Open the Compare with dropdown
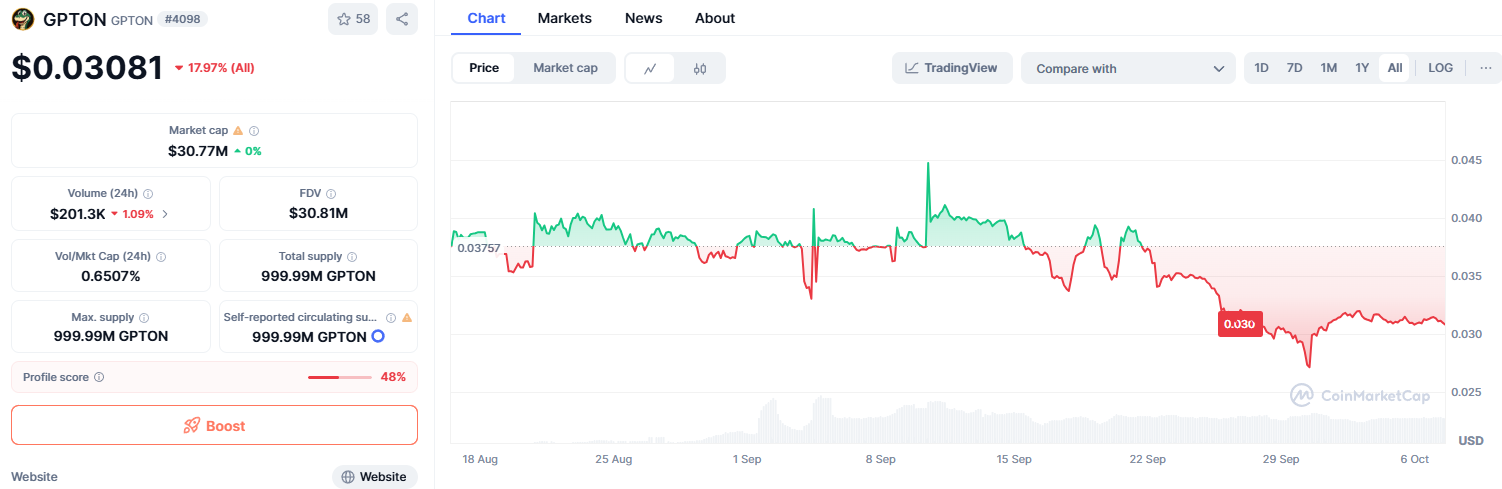Viewport: 1502px width, 489px height. click(1128, 68)
